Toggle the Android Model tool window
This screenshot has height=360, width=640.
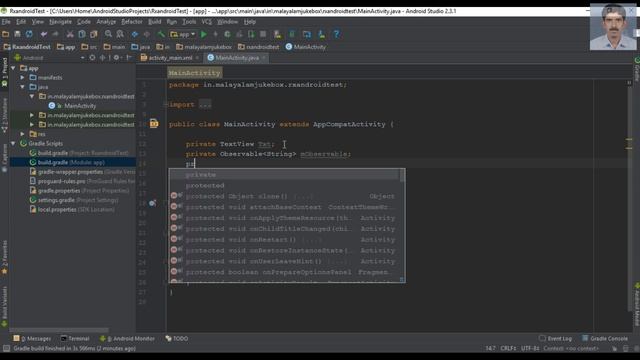636,304
